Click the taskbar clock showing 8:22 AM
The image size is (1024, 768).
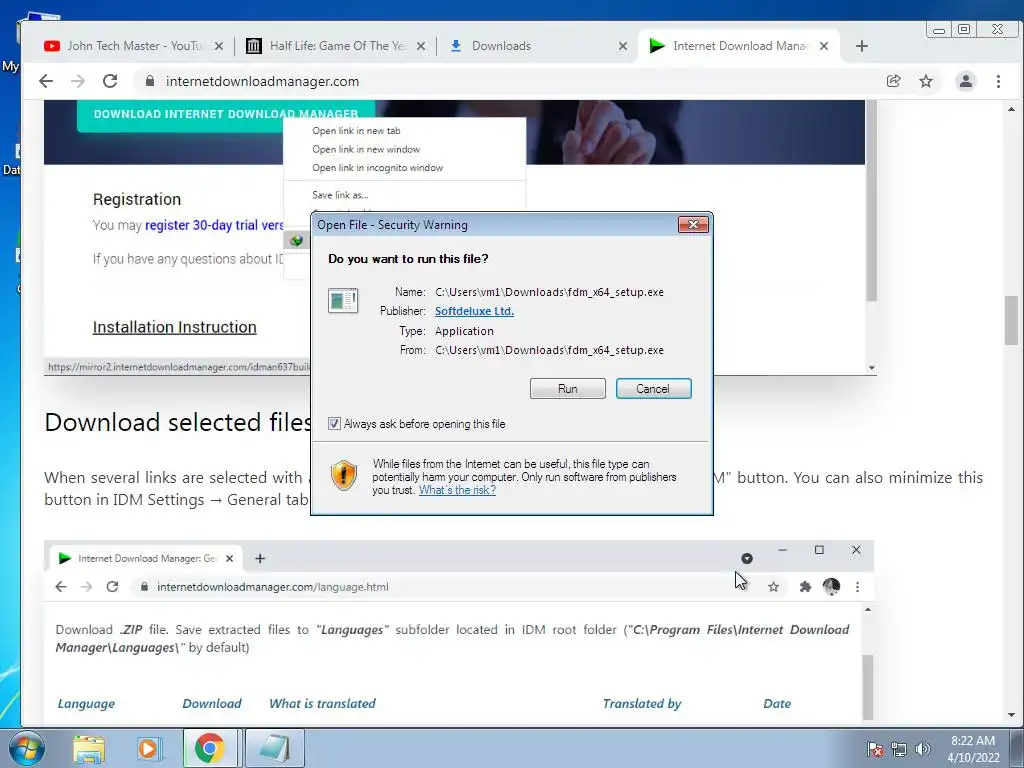tap(973, 748)
